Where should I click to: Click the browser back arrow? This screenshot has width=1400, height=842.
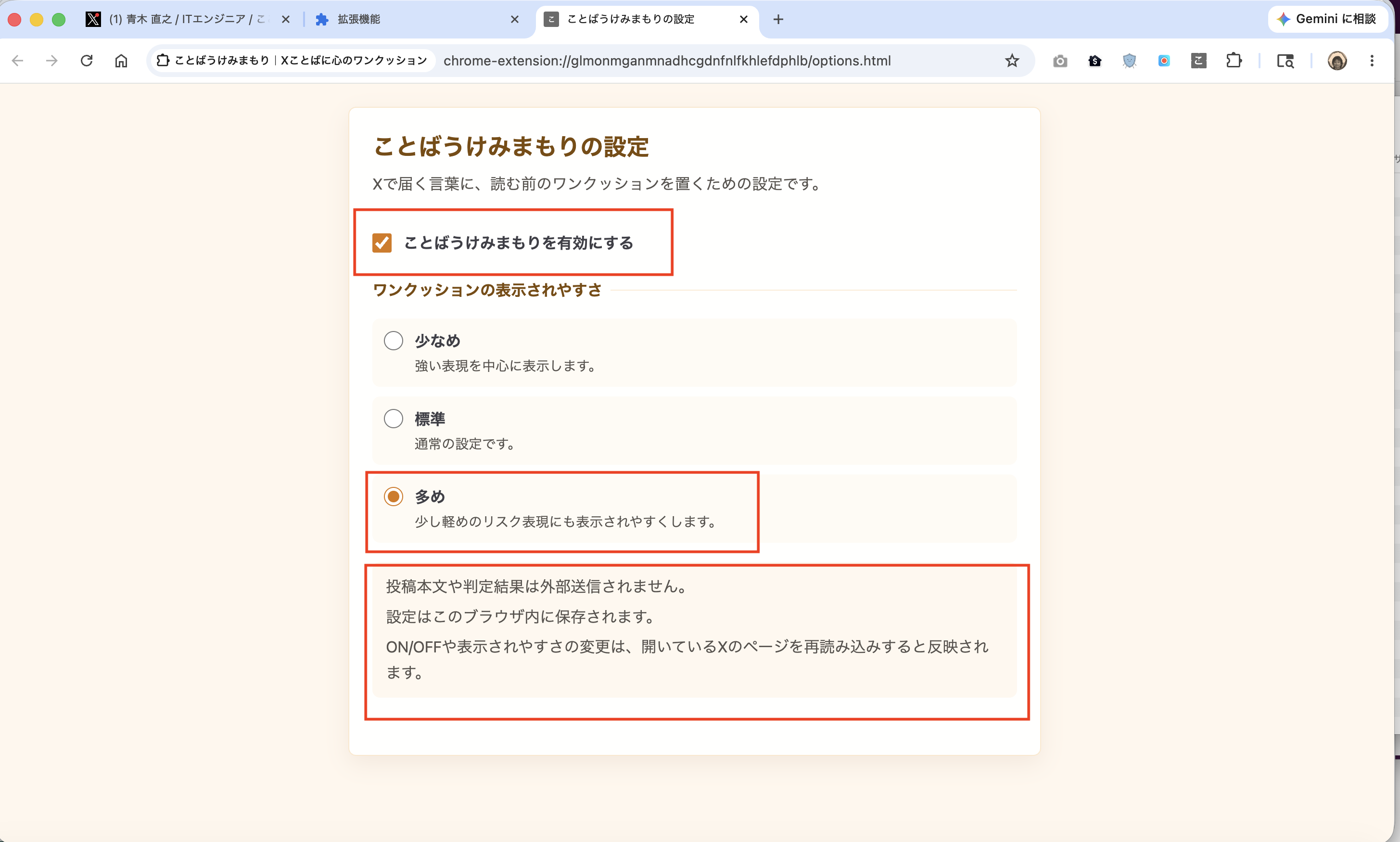18,61
